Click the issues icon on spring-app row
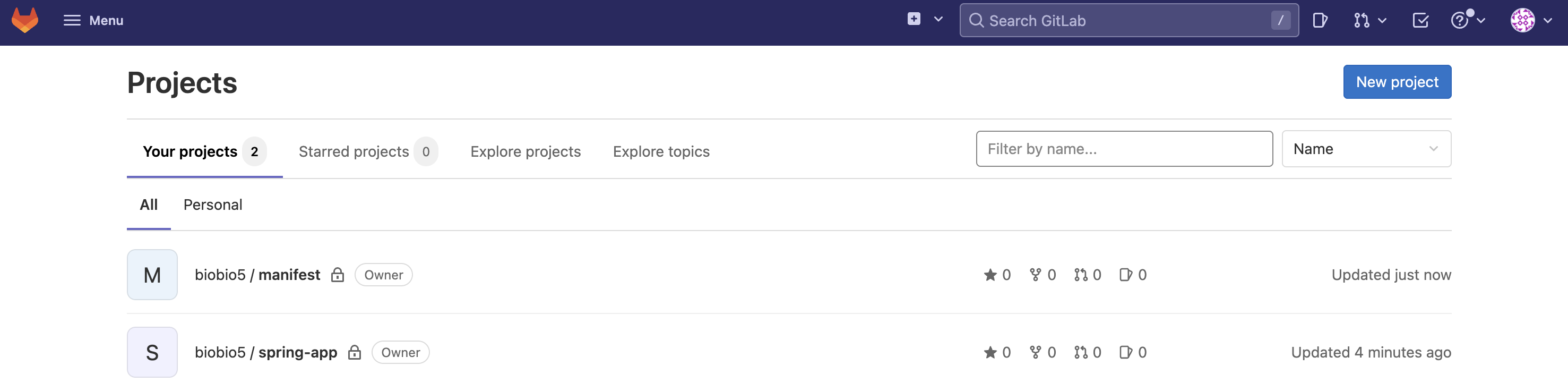1568x391 pixels. click(x=1125, y=352)
